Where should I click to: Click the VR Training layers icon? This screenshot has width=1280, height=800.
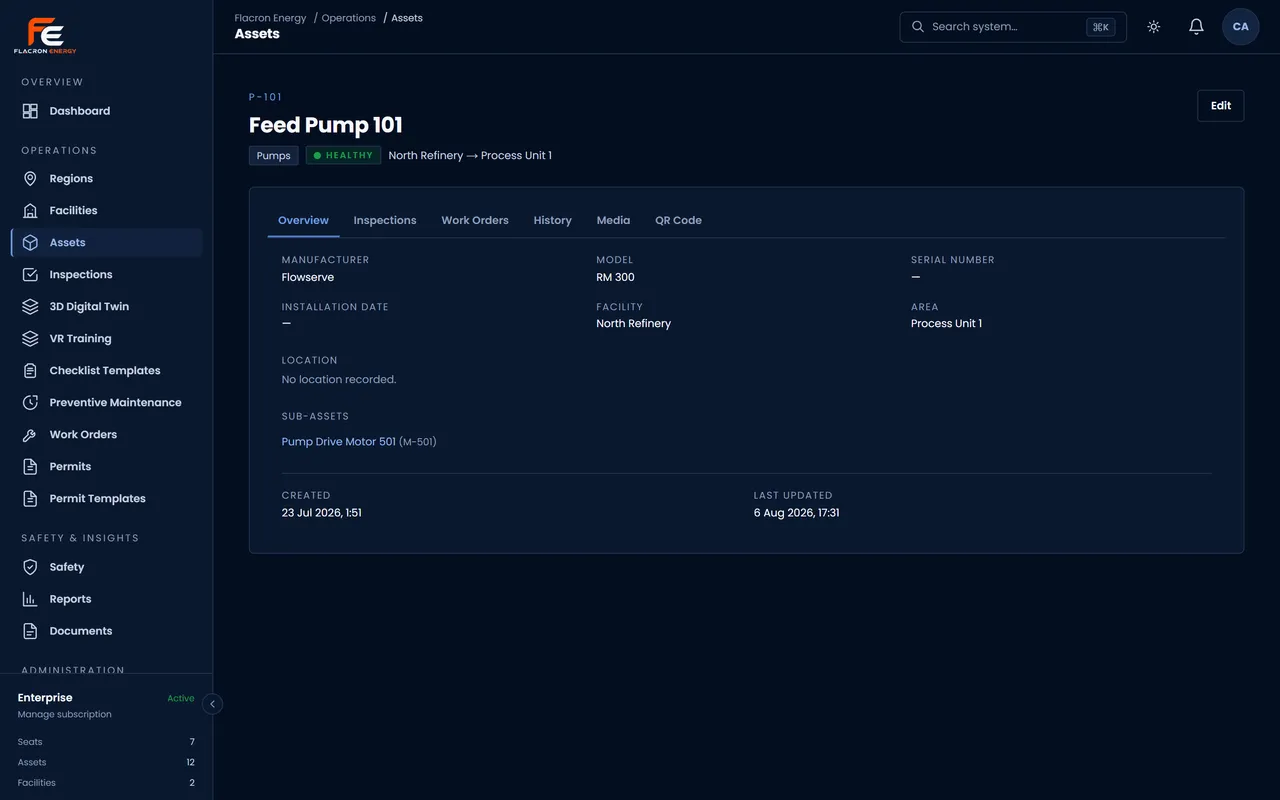pos(30,339)
